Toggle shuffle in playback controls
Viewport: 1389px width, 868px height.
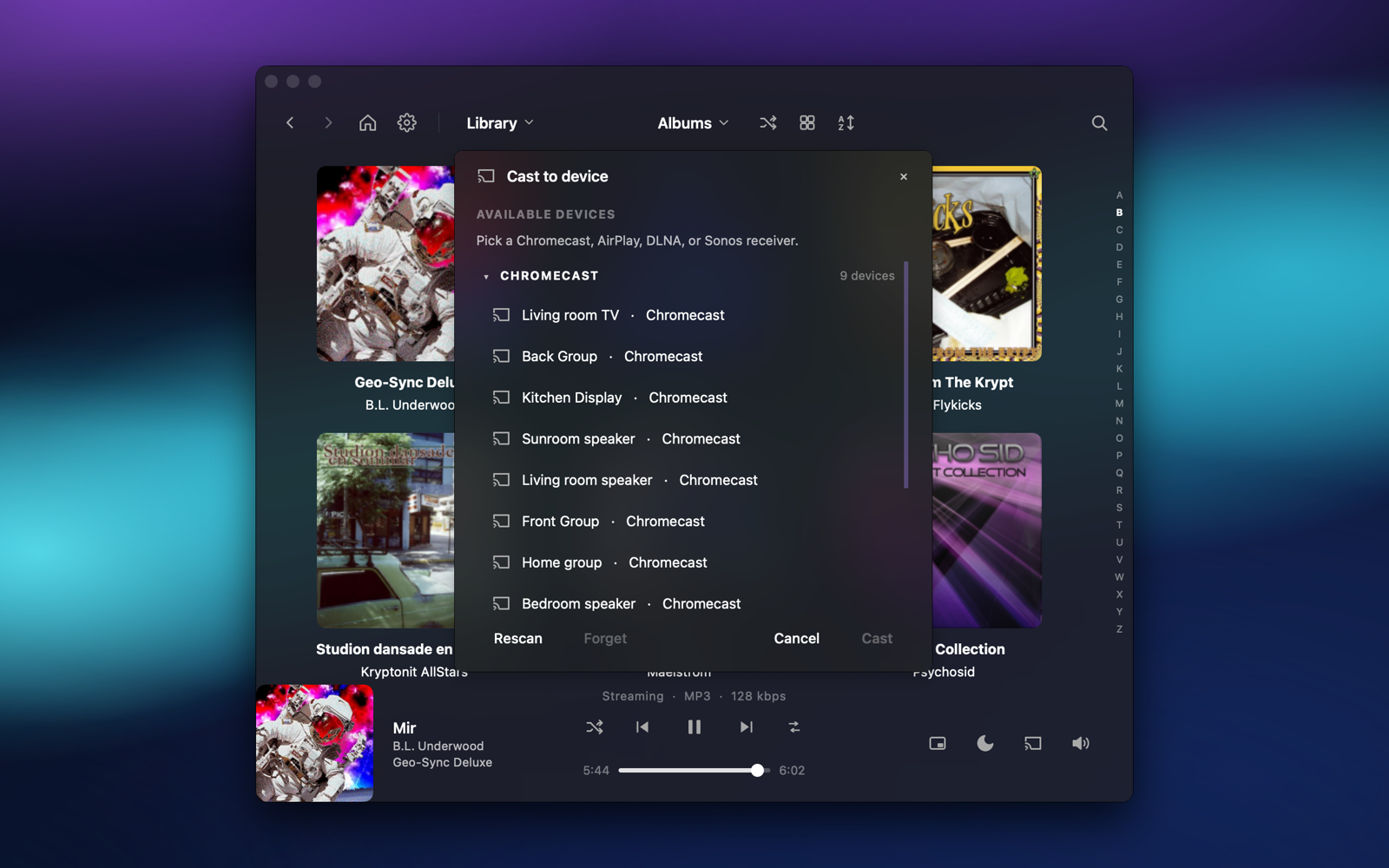point(595,727)
